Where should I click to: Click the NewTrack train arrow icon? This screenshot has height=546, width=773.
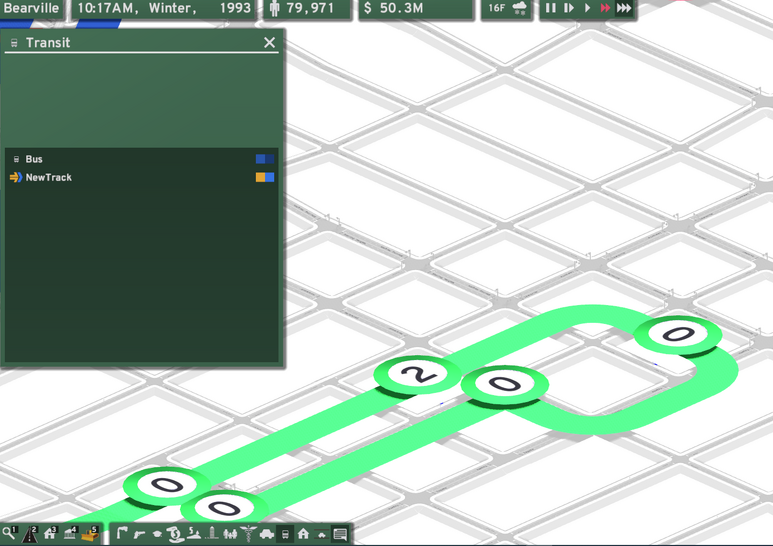pyautogui.click(x=16, y=177)
